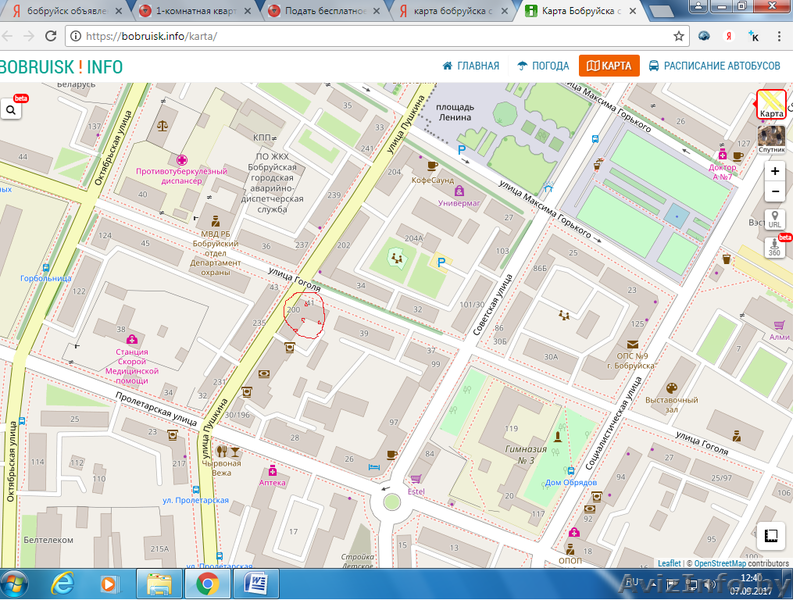Open the Yandex extension popup
This screenshot has width=800, height=600.
(730, 36)
